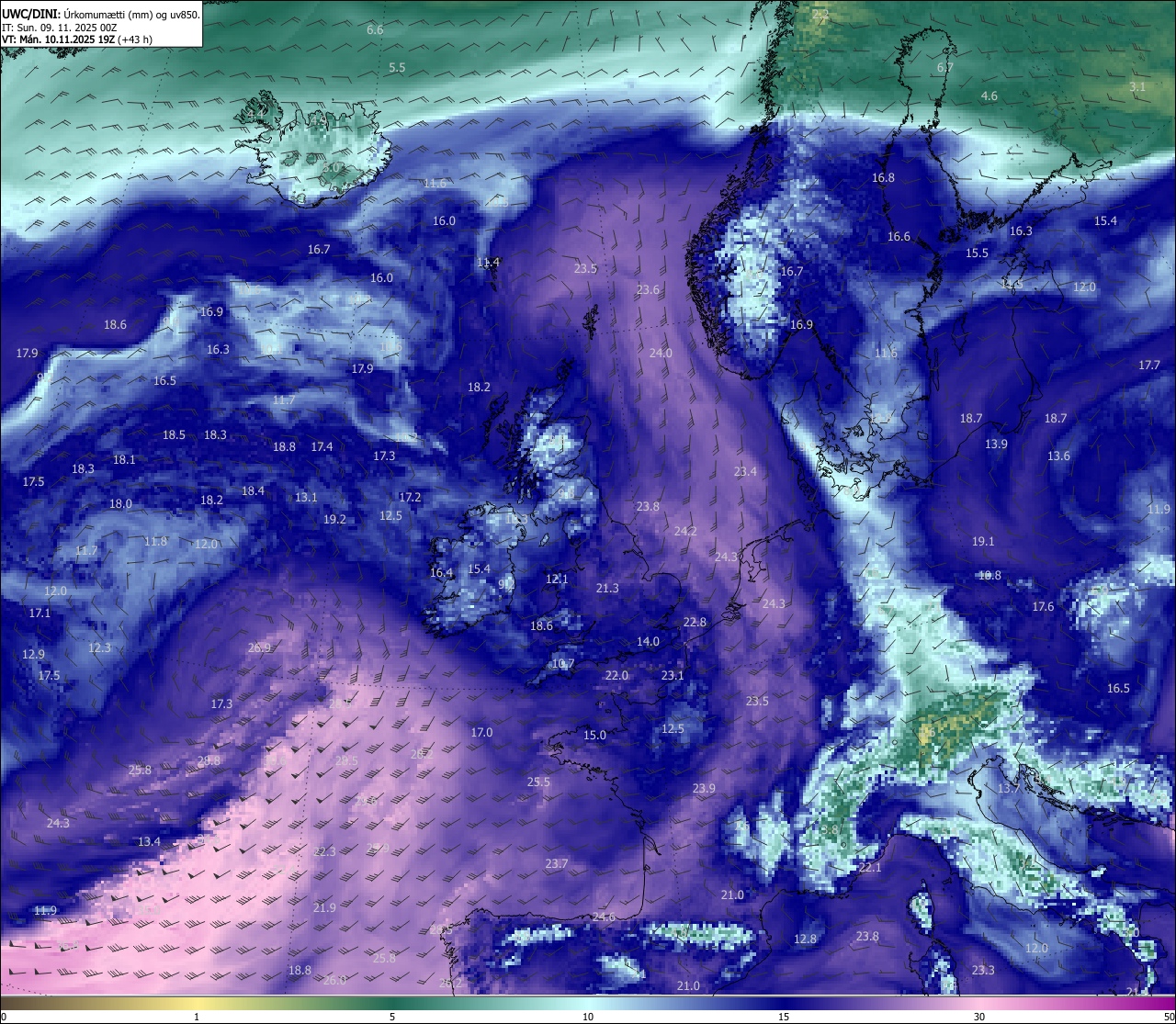
Task: Click the map value '18.1'
Action: (x=124, y=460)
